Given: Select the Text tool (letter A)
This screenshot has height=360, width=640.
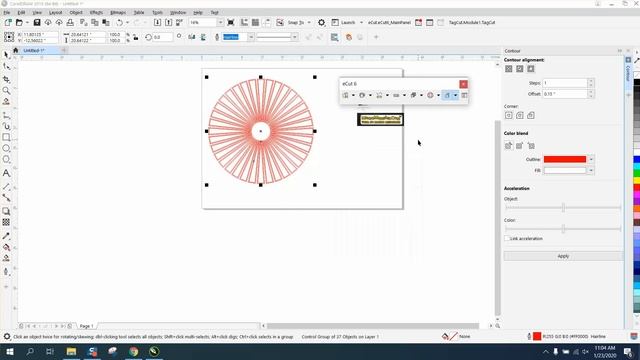Looking at the screenshot, I should click(x=6, y=173).
